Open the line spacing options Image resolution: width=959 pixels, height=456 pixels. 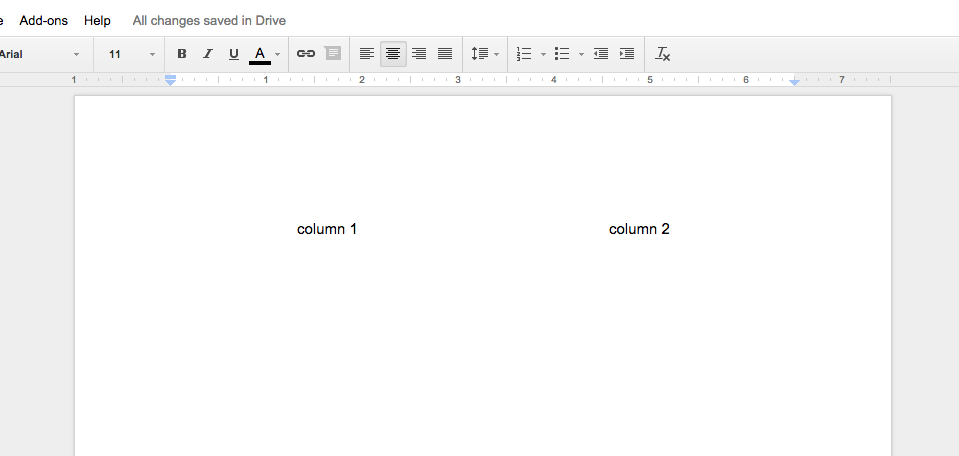[x=480, y=54]
